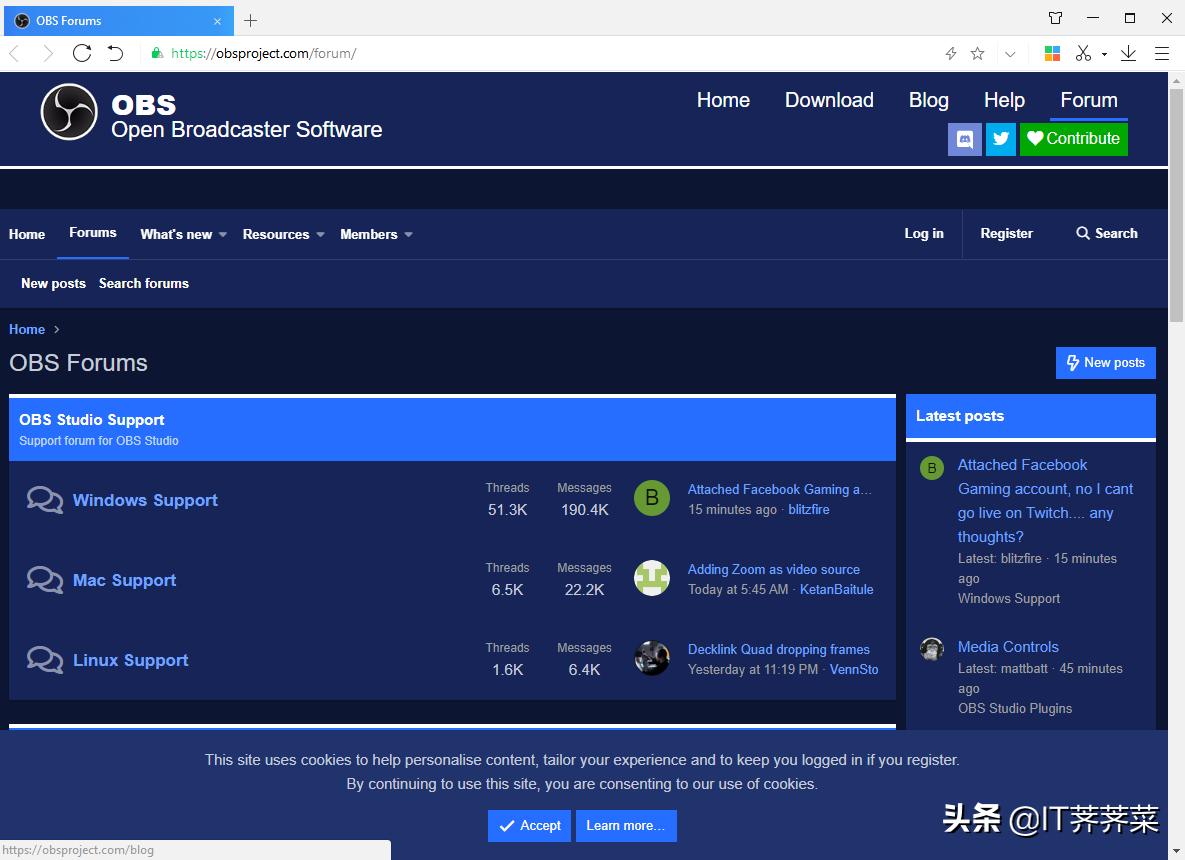Accept the cookies notice
Image resolution: width=1185 pixels, height=860 pixels.
(x=530, y=826)
